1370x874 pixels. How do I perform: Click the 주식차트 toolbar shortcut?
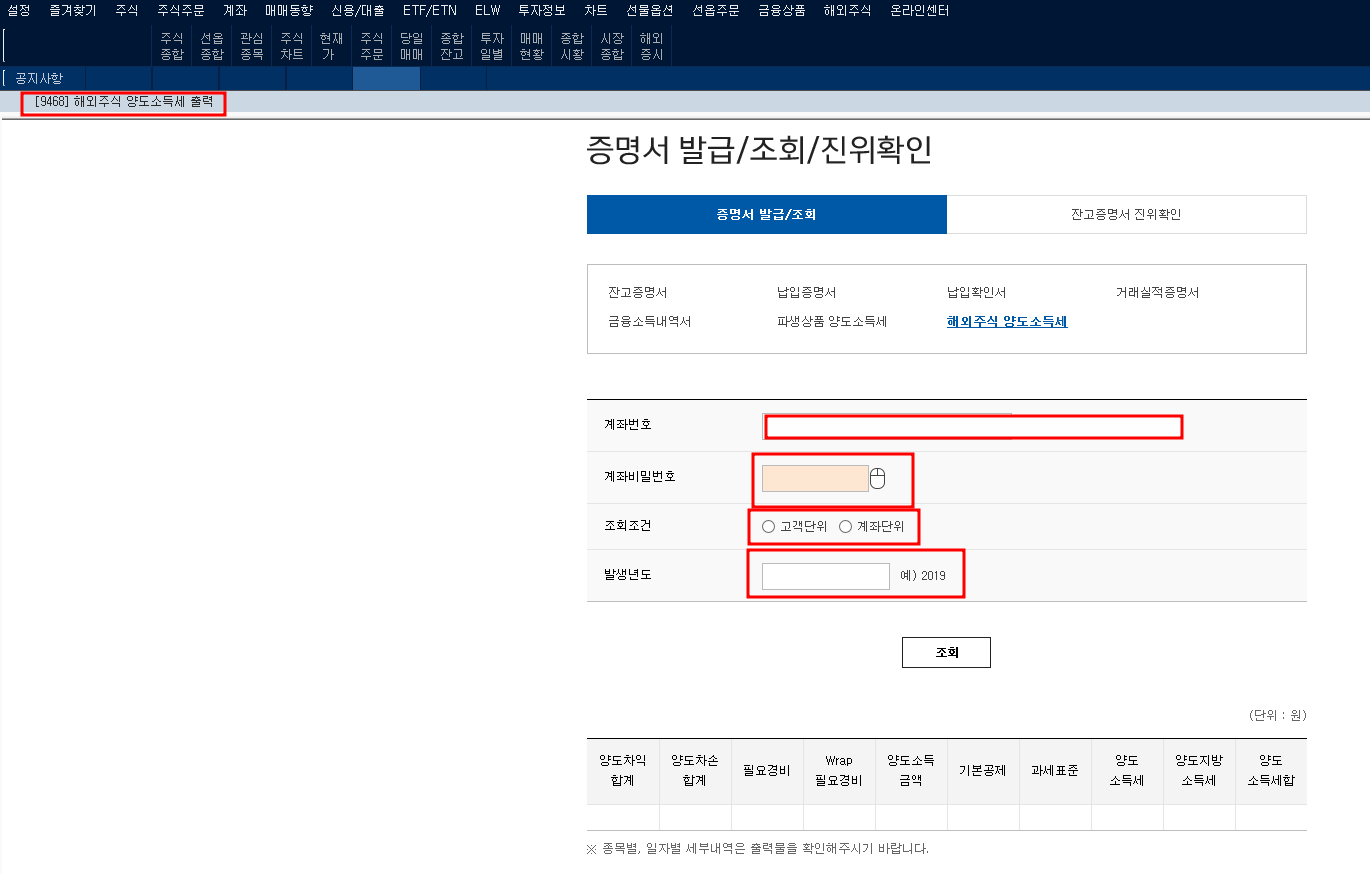click(x=292, y=46)
